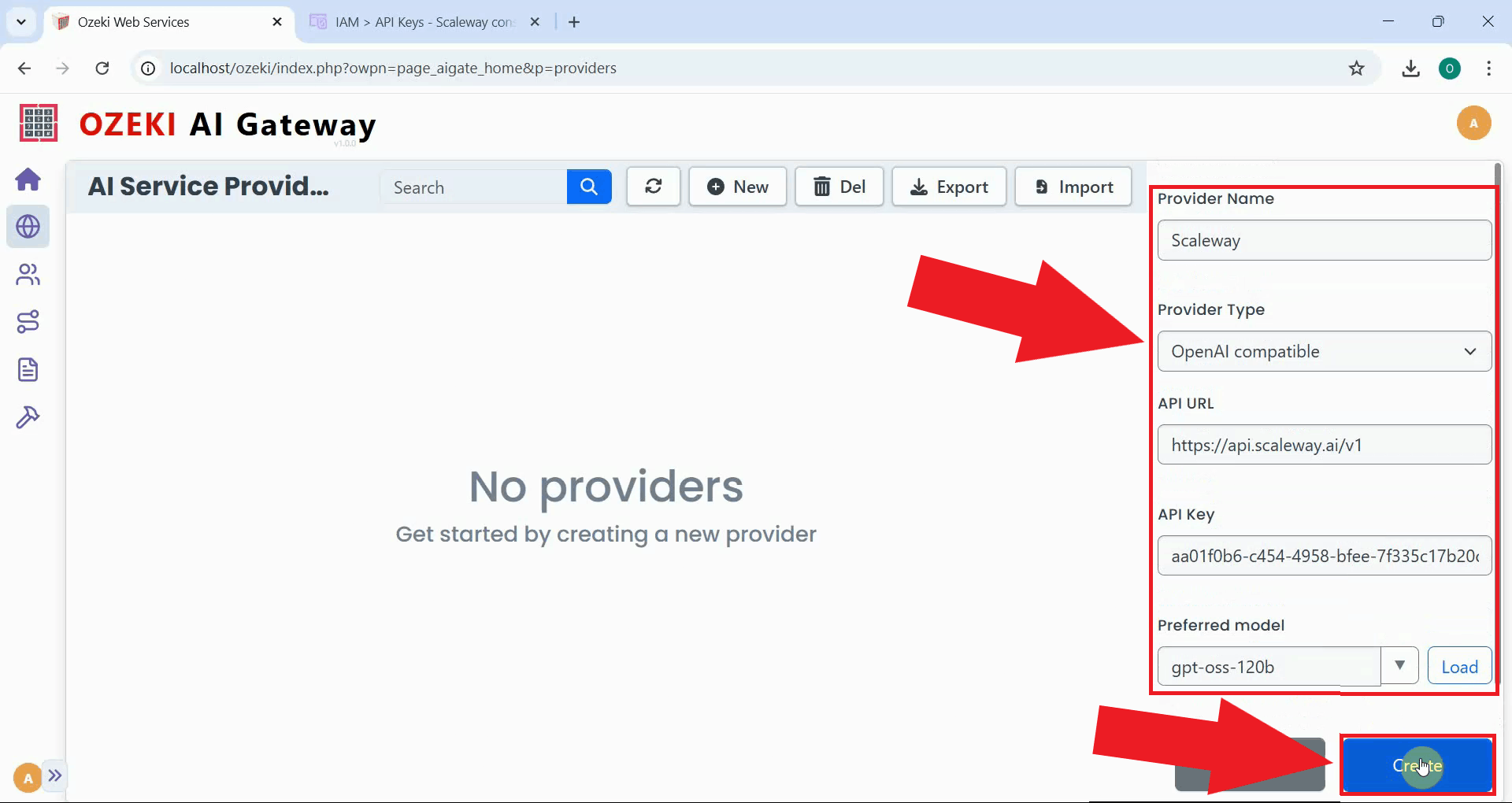The width and height of the screenshot is (1512, 803).
Task: Open the Preferred model dropdown arrow
Action: coord(1400,665)
